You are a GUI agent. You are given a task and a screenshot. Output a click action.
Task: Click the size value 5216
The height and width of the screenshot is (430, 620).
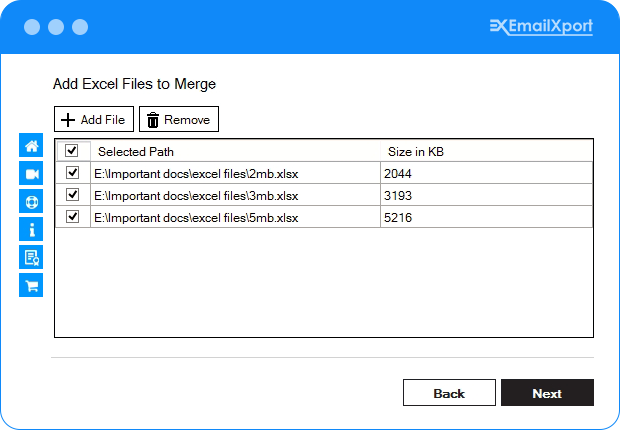[398, 218]
